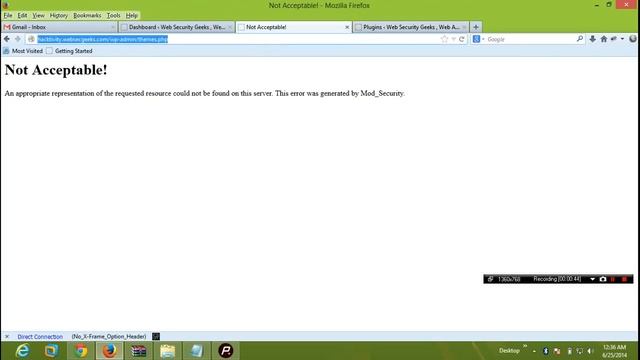Open the View menu
Viewport: 640px width, 360px height.
38,16
